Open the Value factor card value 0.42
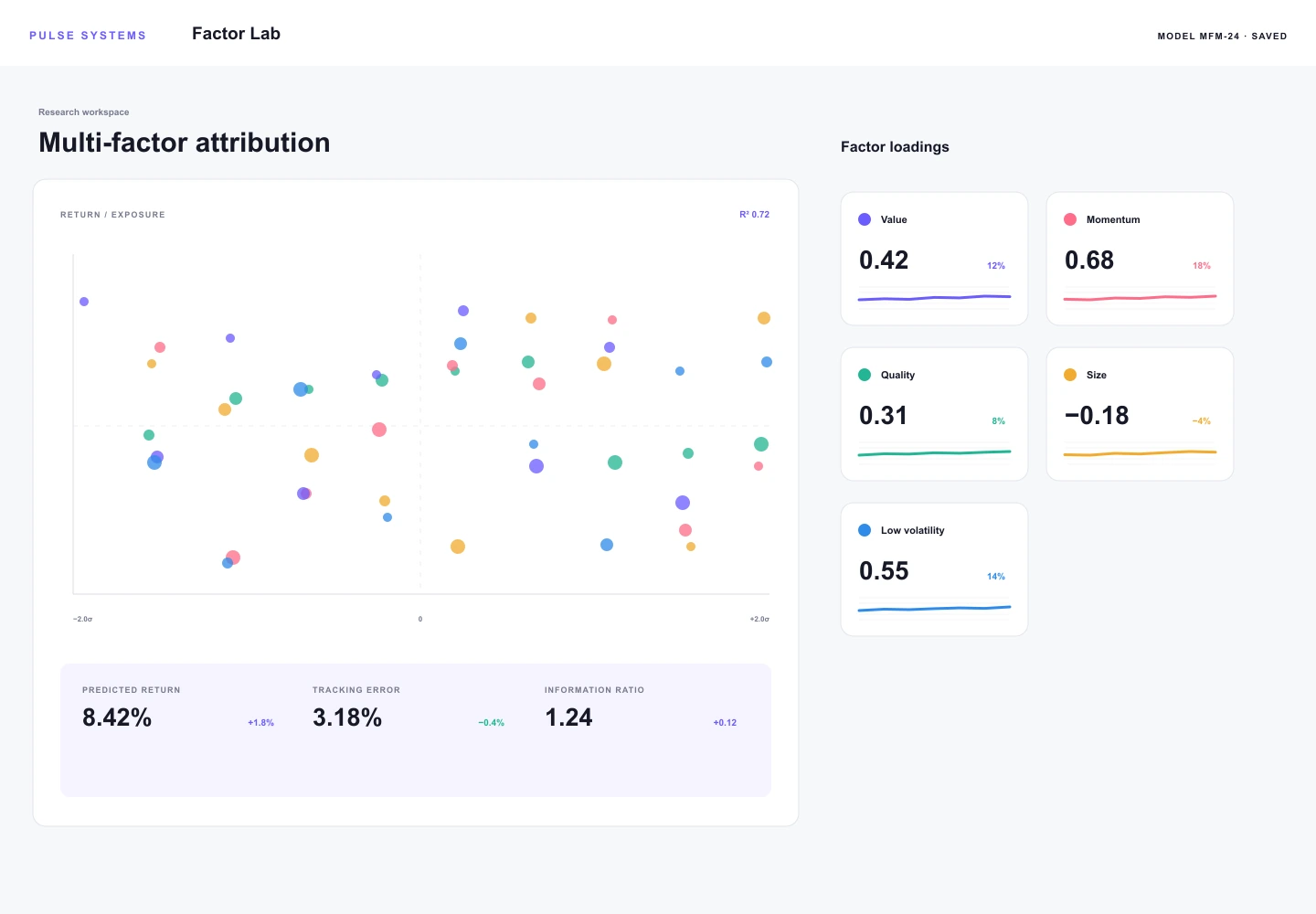 pyautogui.click(x=884, y=260)
